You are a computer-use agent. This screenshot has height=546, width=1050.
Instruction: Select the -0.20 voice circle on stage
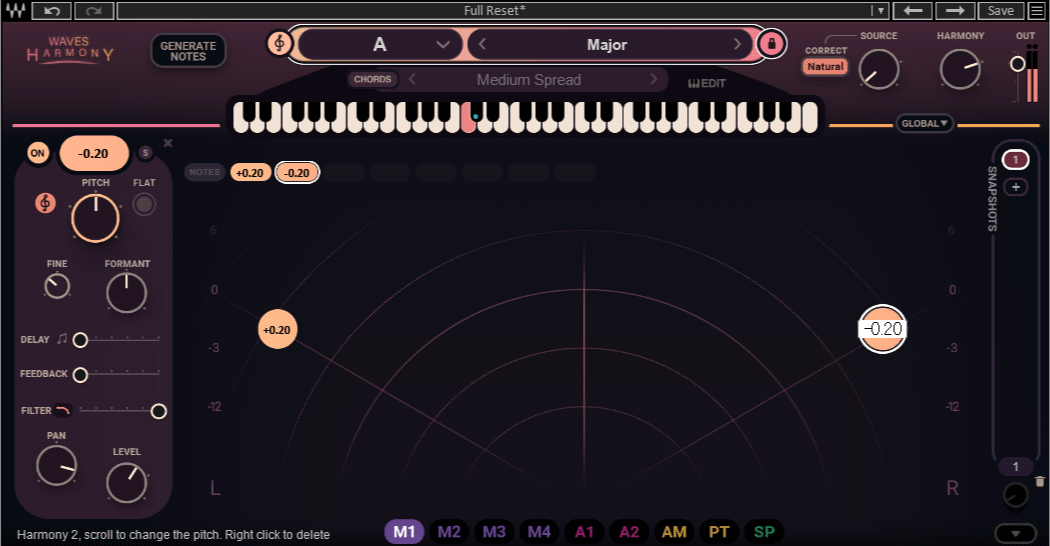tap(883, 329)
